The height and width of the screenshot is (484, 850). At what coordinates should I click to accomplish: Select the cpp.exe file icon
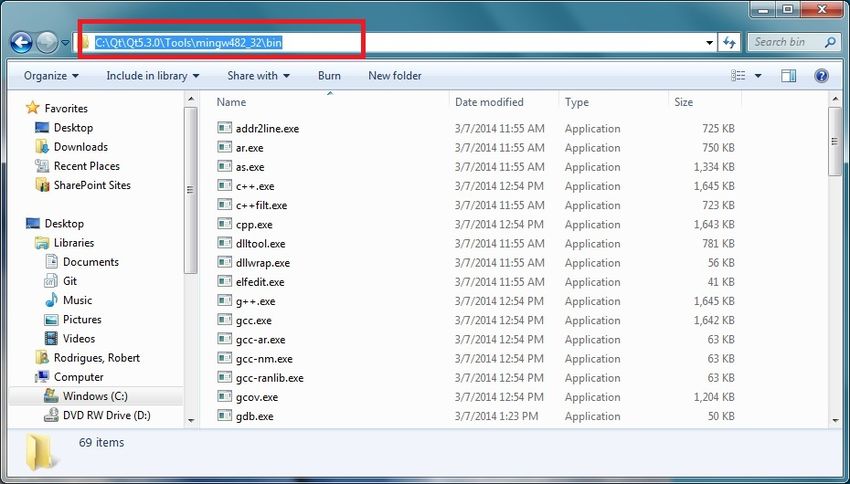[224, 224]
